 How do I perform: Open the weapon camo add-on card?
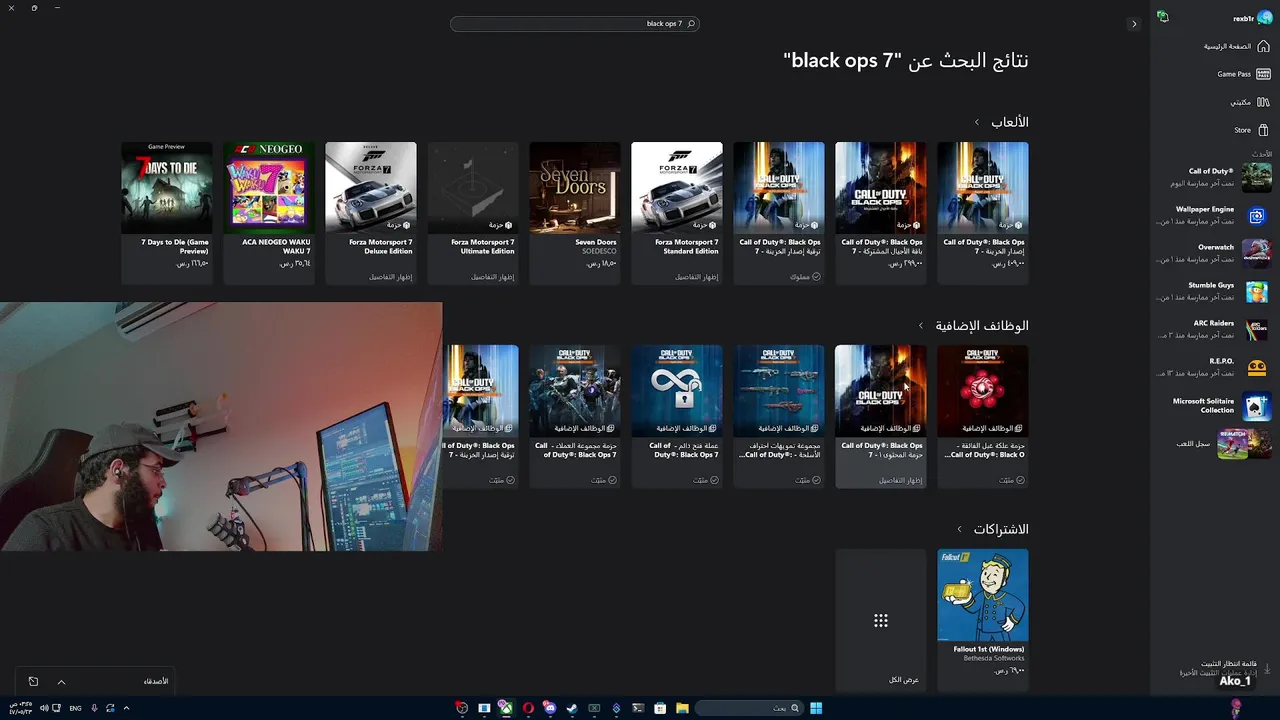[779, 416]
